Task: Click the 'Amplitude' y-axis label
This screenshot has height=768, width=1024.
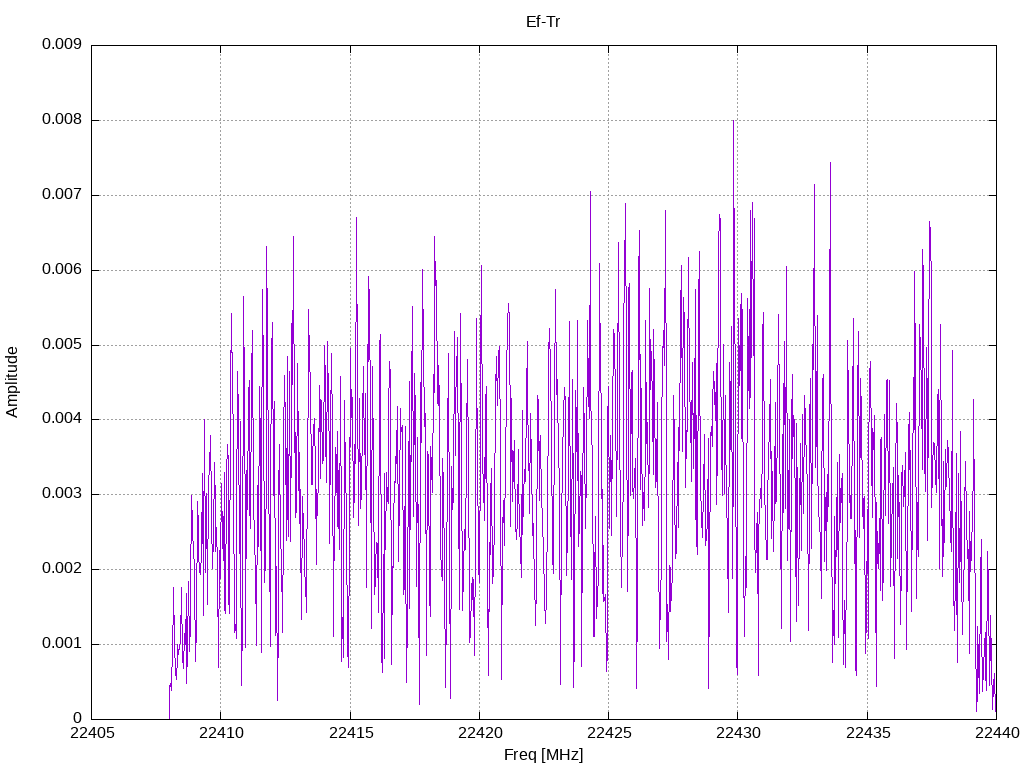Action: 12,382
